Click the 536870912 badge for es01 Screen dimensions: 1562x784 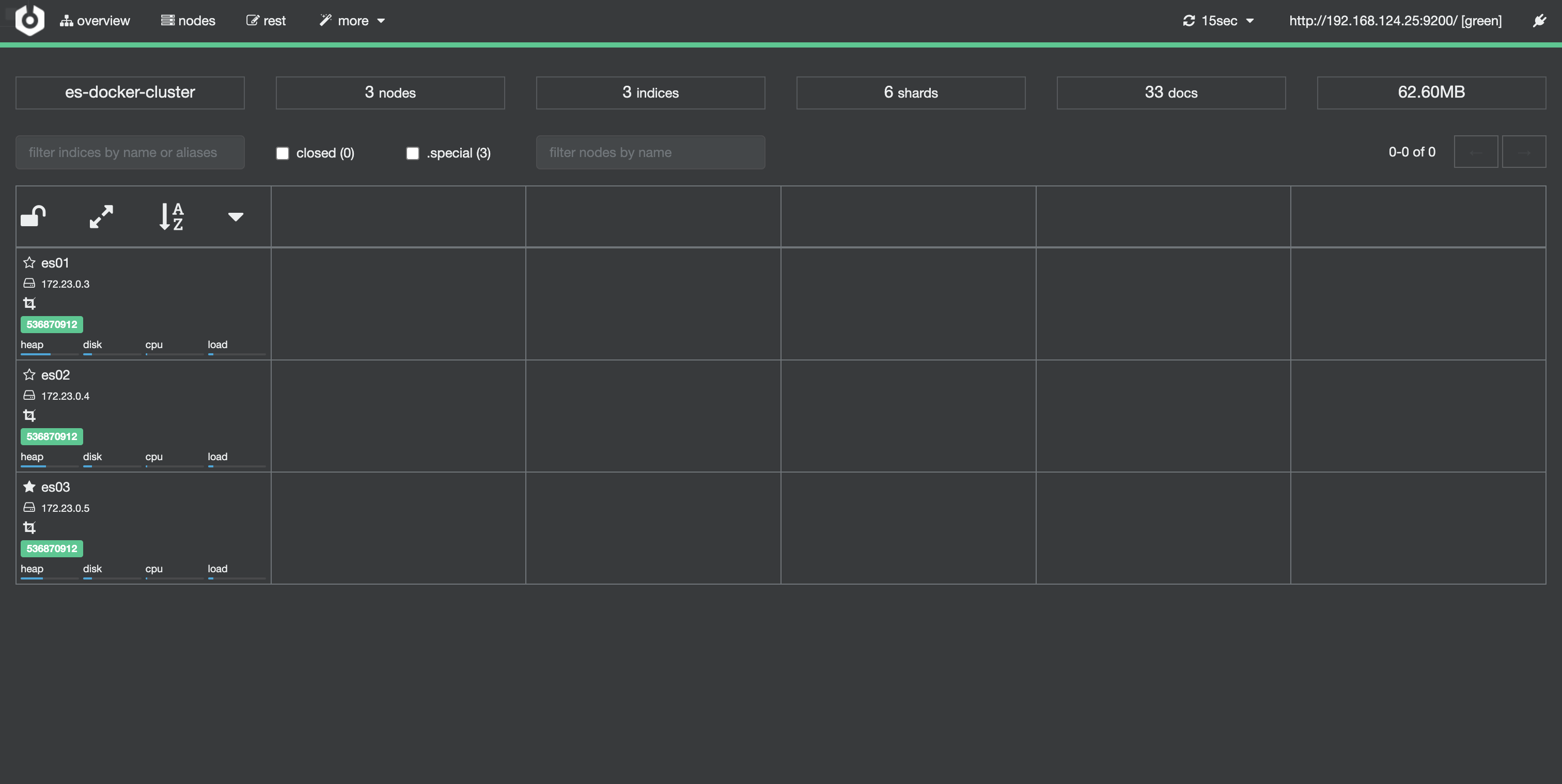(x=52, y=324)
